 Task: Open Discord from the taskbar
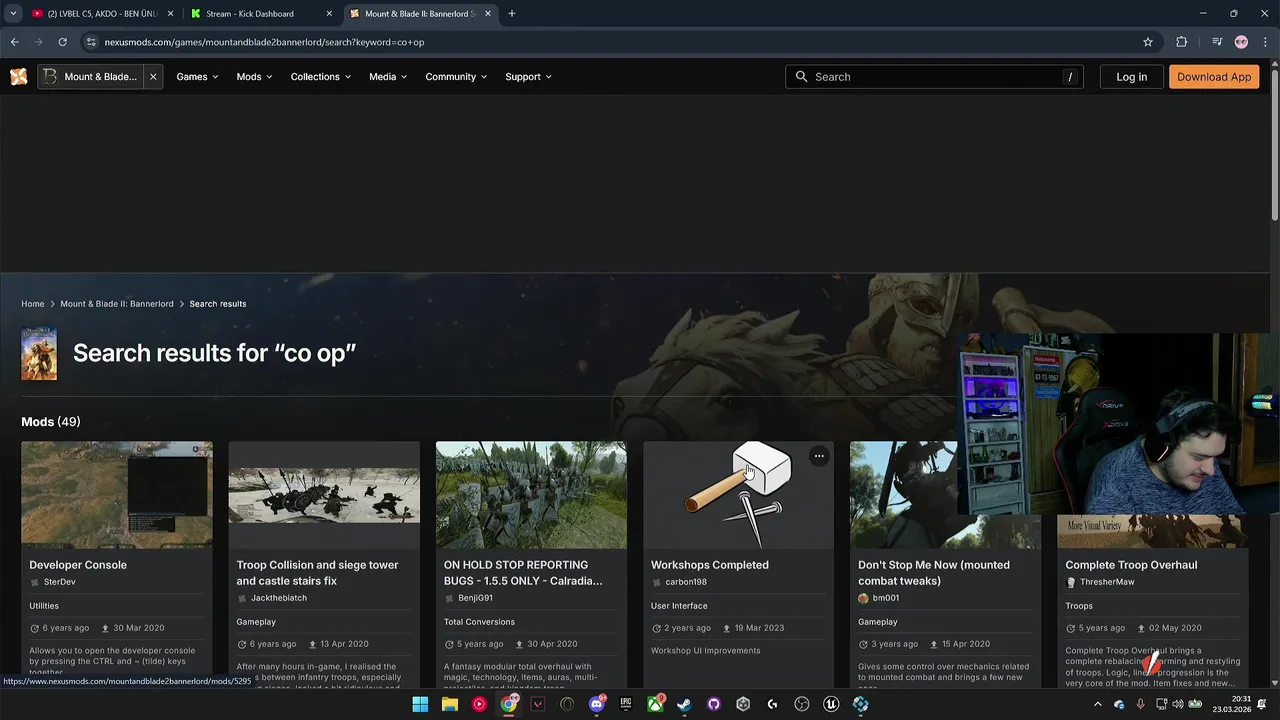click(x=597, y=704)
